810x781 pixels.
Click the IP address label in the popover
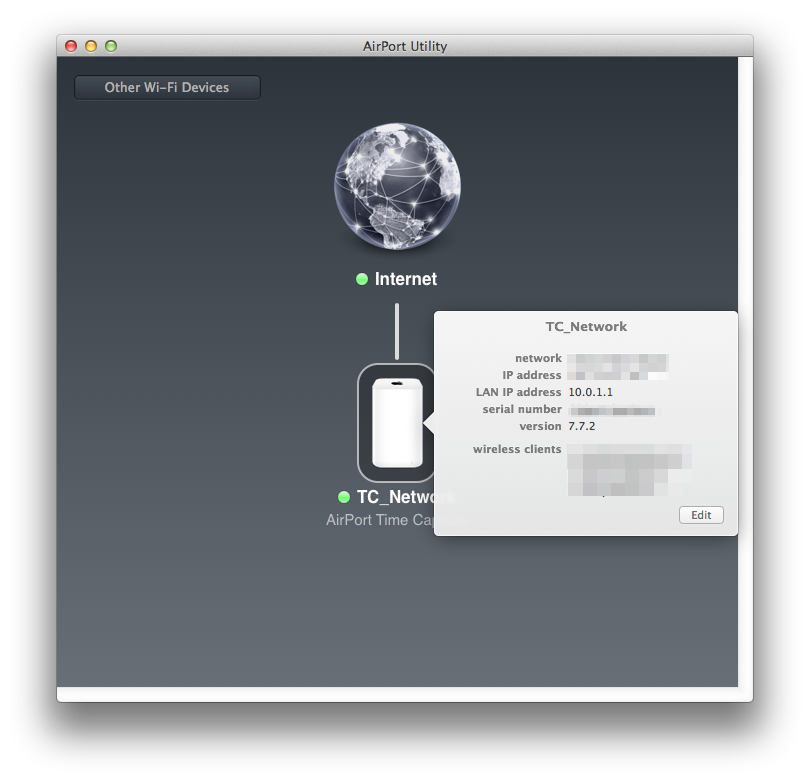[532, 375]
